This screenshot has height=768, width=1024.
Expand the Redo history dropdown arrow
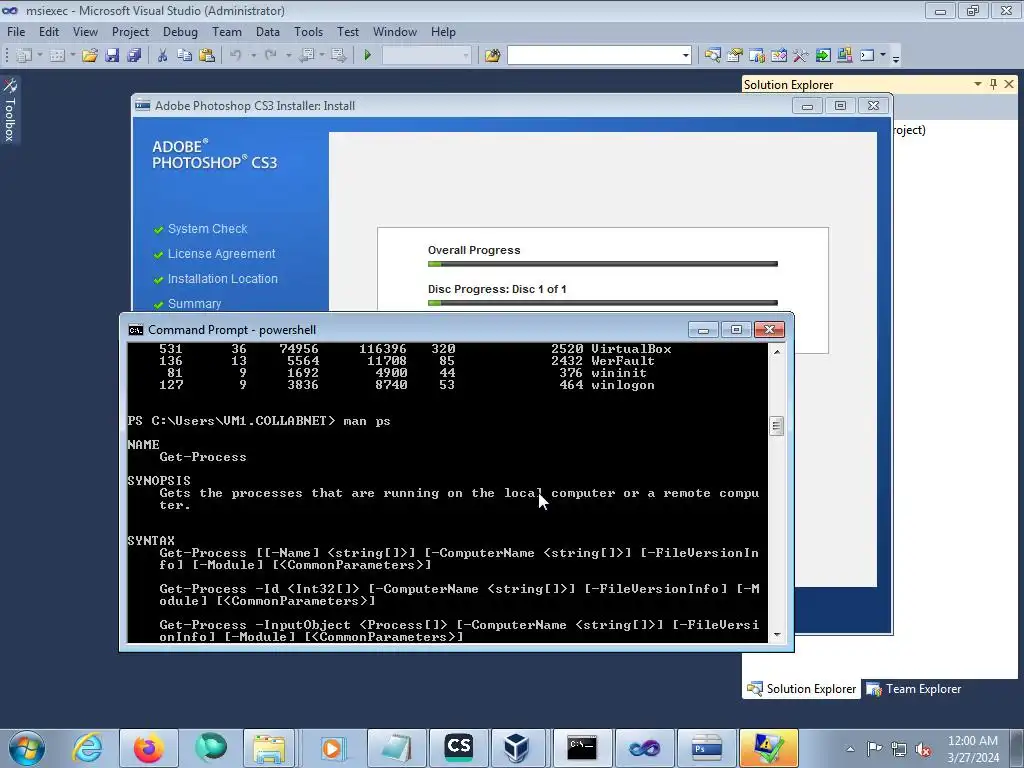[288, 56]
